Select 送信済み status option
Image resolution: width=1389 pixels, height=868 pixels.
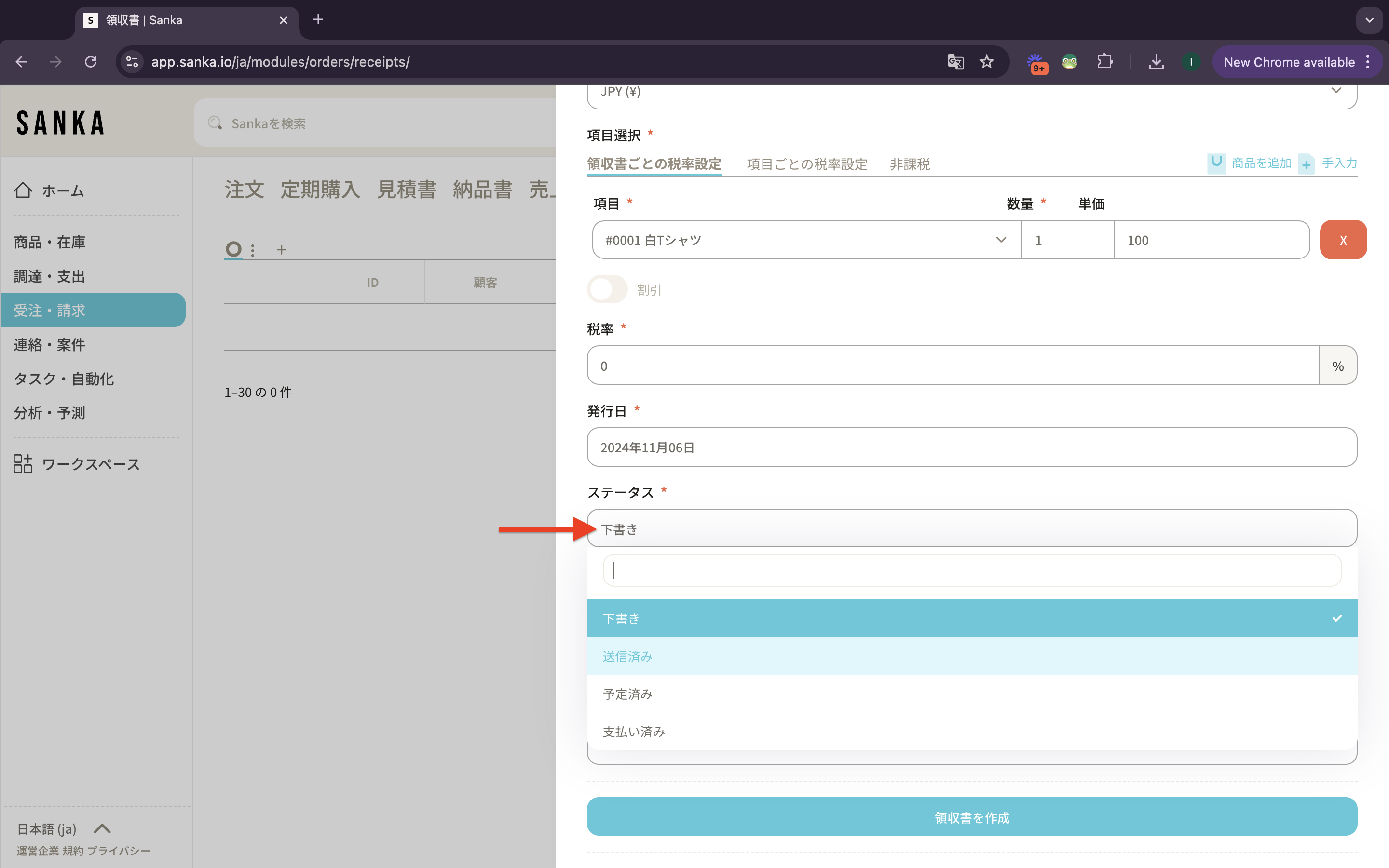coord(627,656)
